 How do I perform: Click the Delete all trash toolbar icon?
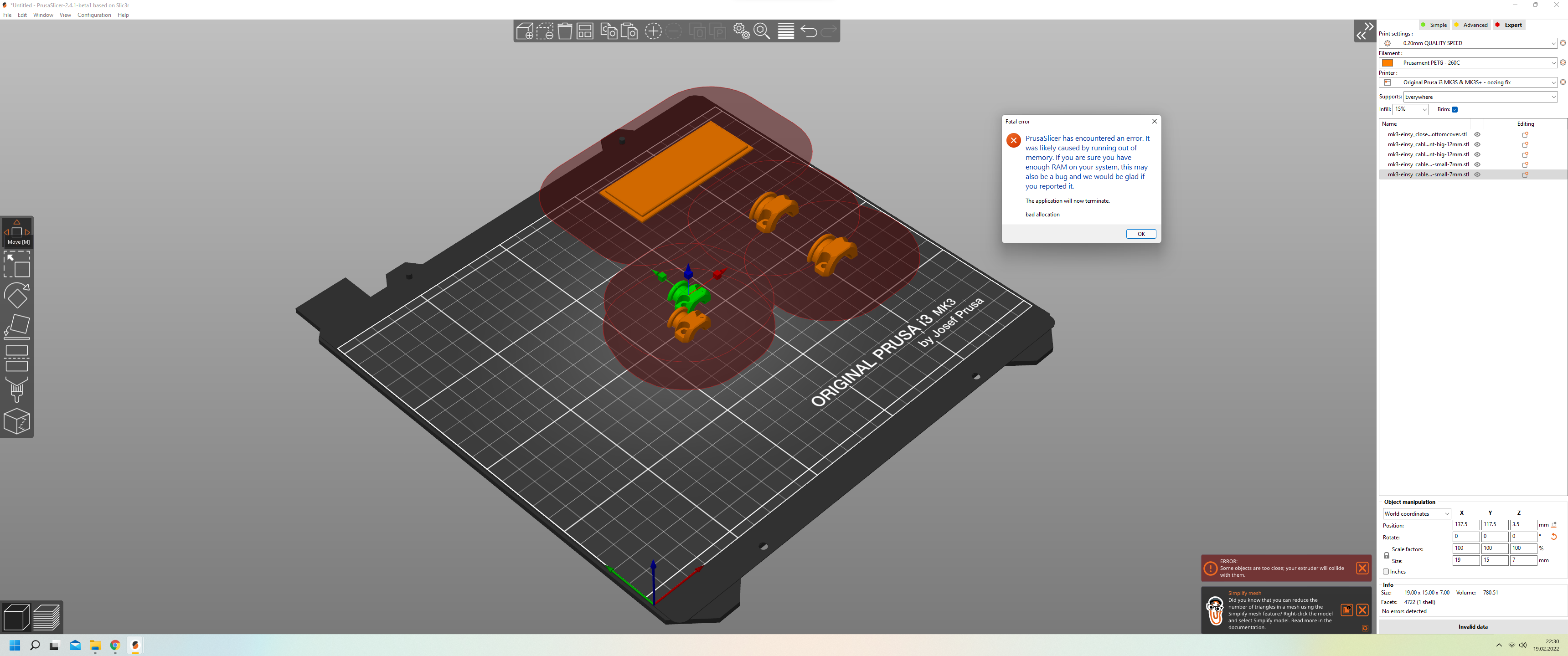(x=565, y=31)
